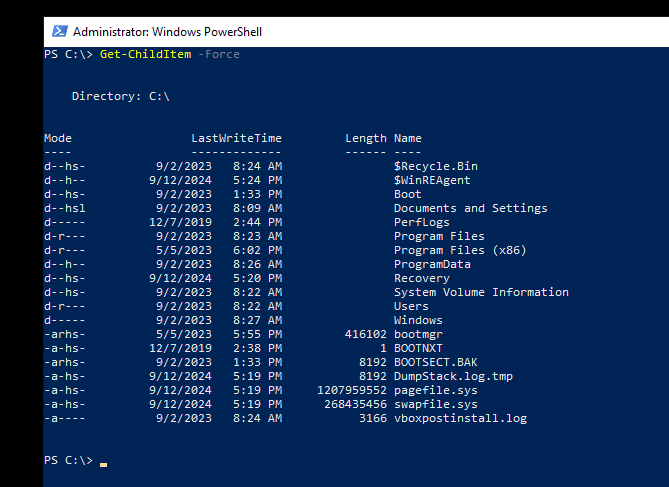Click the Length column header

365,138
